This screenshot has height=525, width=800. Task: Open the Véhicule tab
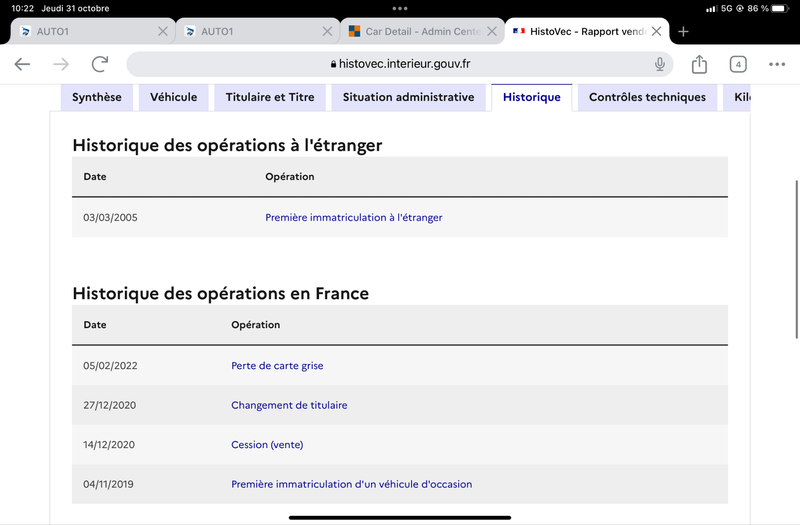click(173, 97)
